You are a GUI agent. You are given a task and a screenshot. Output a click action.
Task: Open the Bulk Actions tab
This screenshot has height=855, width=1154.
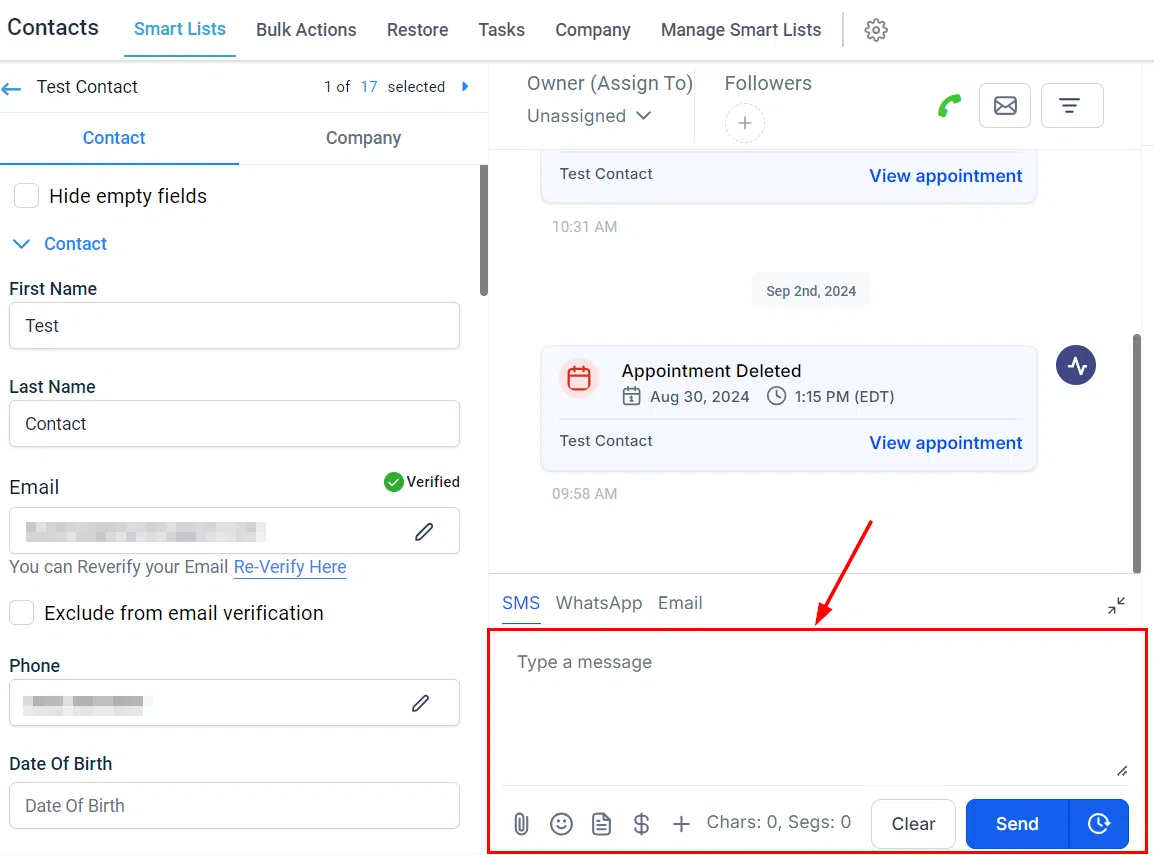(306, 30)
